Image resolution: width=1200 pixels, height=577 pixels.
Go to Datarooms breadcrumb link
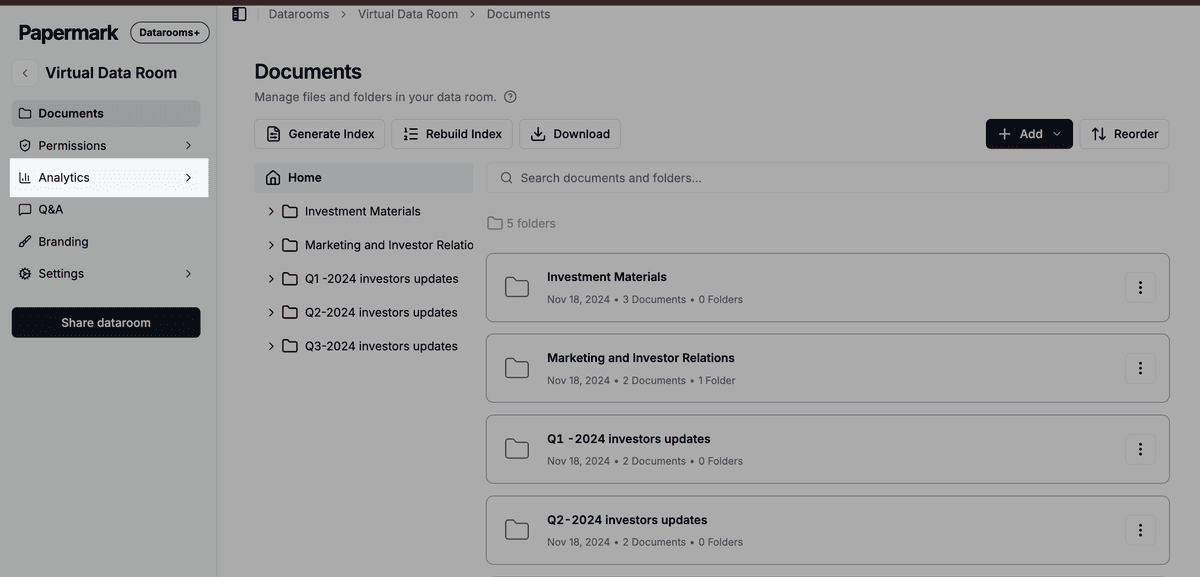(299, 14)
